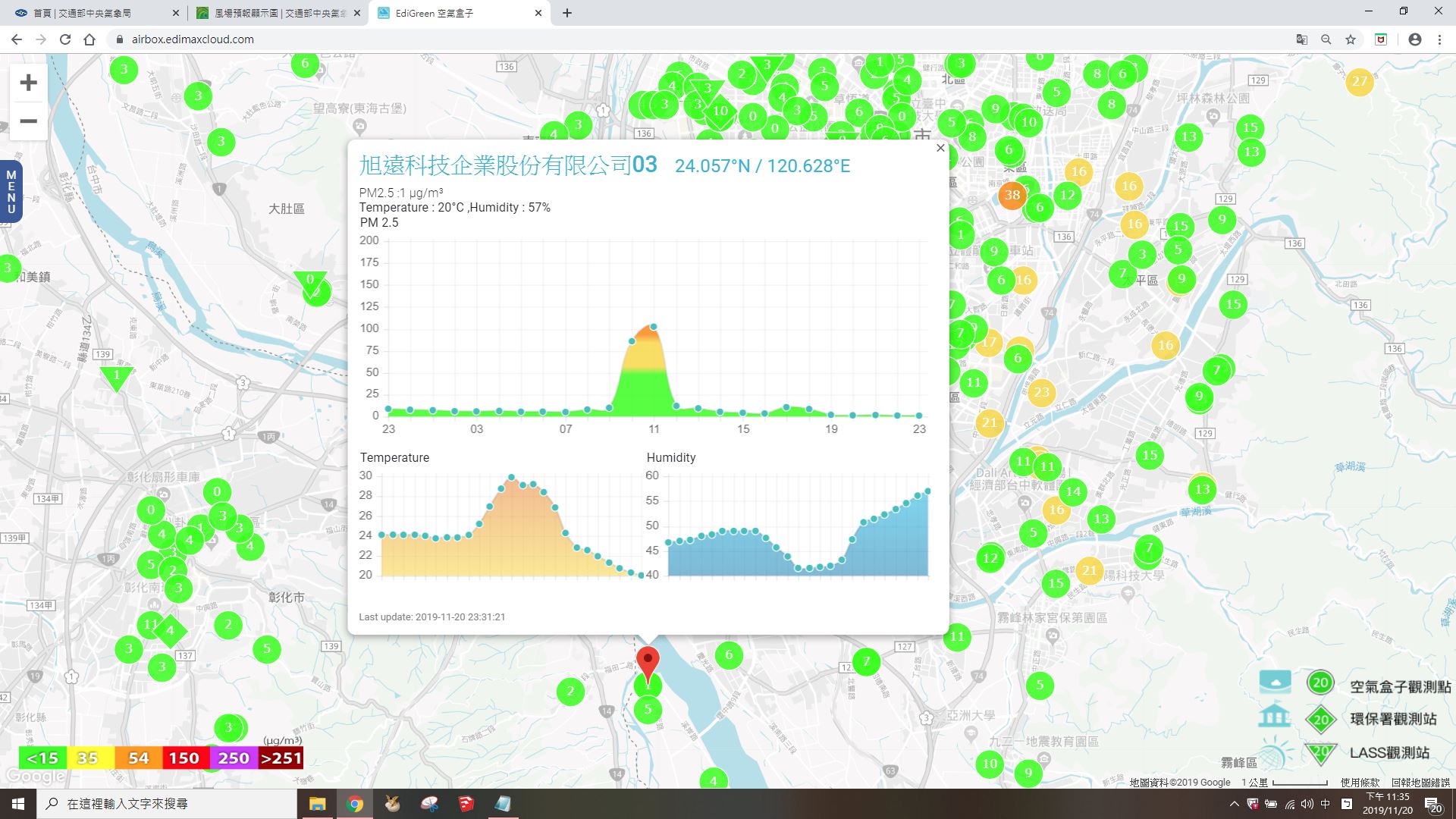Click the red location pin marker

click(x=647, y=664)
